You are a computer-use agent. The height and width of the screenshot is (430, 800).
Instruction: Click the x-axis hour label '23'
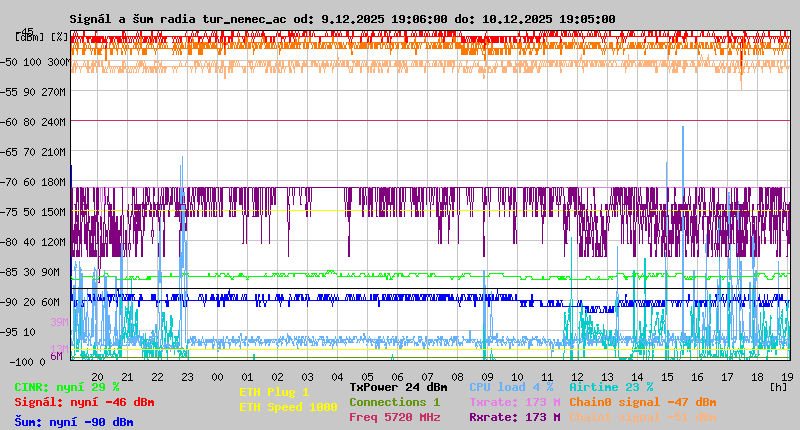188,377
